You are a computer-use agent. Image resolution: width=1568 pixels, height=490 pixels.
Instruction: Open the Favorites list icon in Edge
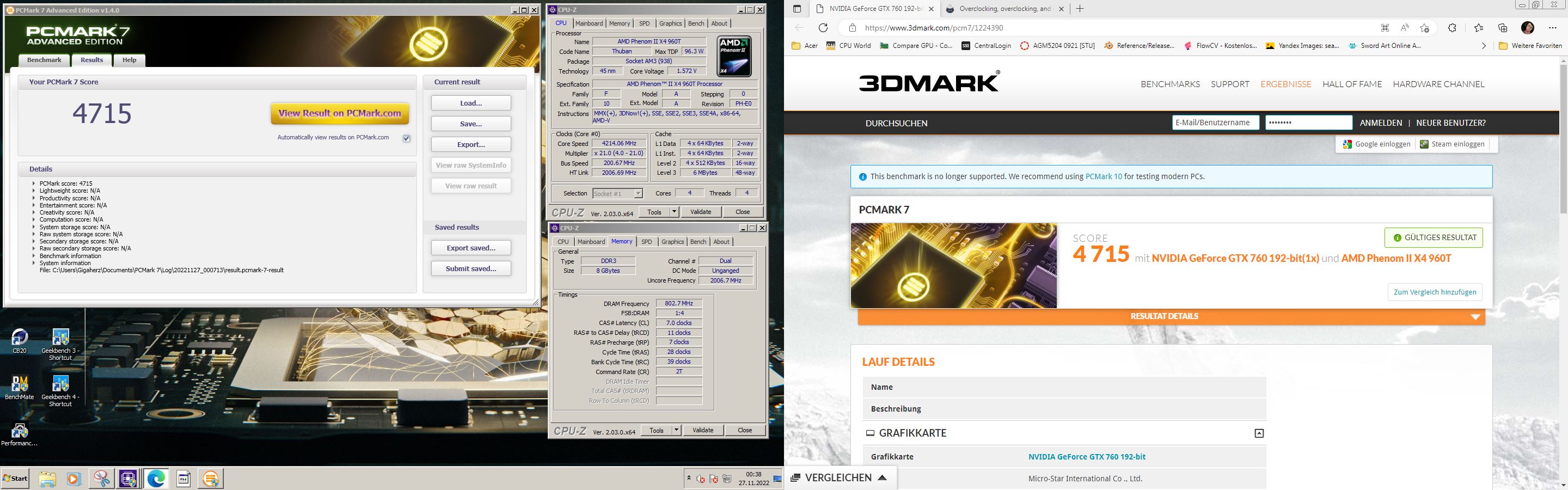pyautogui.click(x=1479, y=28)
